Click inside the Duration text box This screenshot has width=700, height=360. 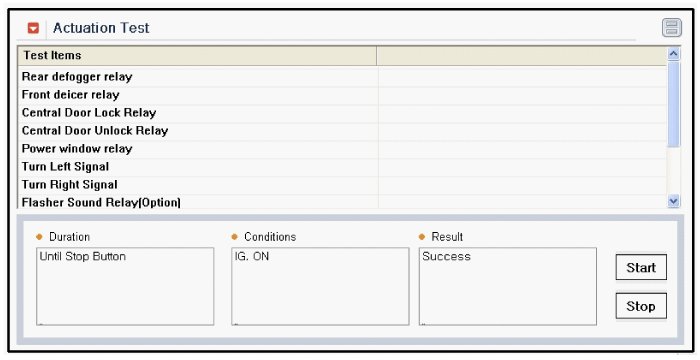point(125,286)
